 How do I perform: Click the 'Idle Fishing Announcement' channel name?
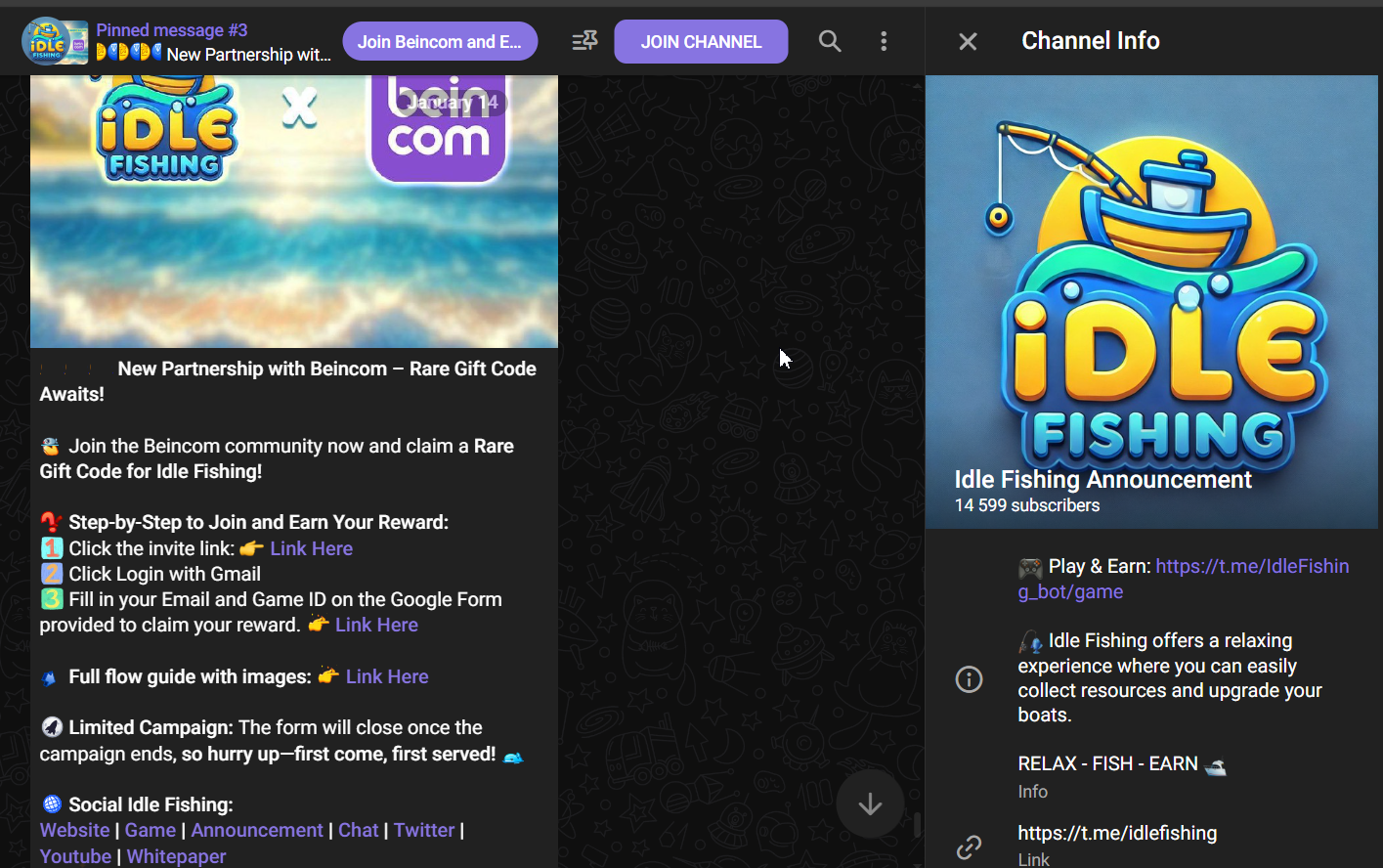pos(1102,479)
